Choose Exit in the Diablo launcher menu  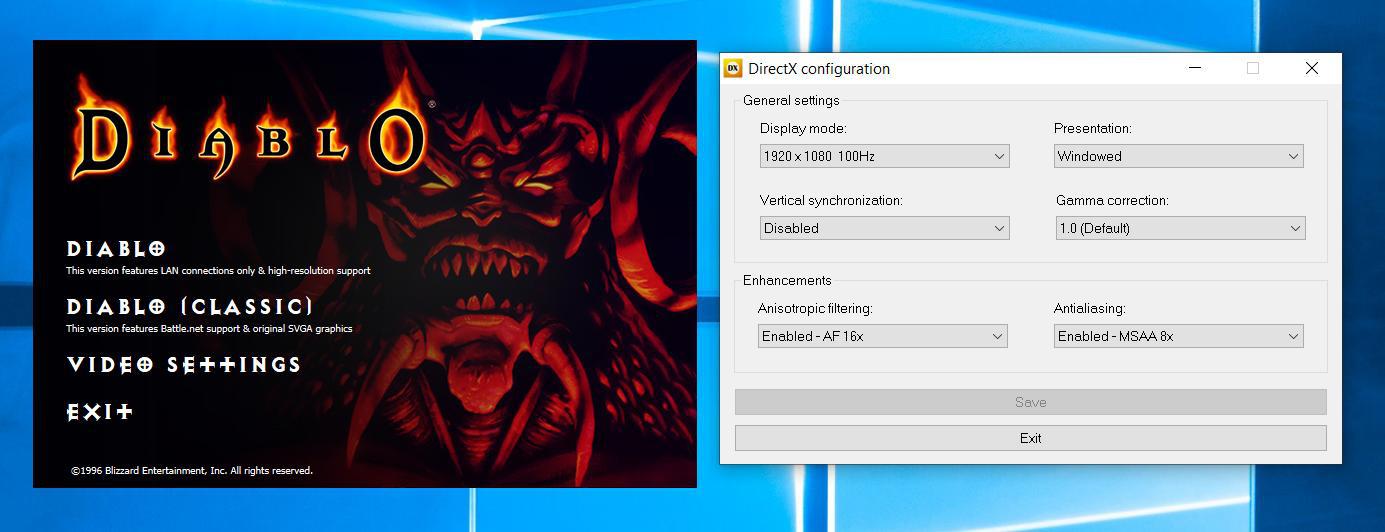pos(99,411)
